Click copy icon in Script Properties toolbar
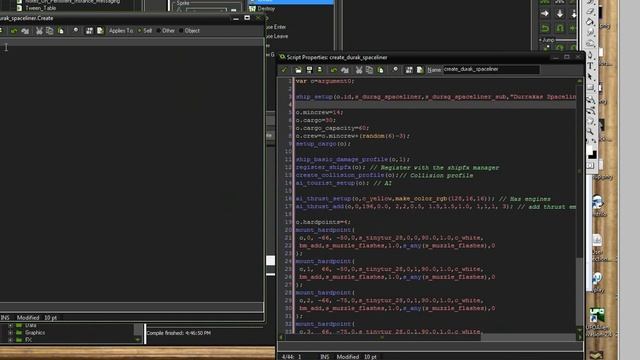 [369, 70]
